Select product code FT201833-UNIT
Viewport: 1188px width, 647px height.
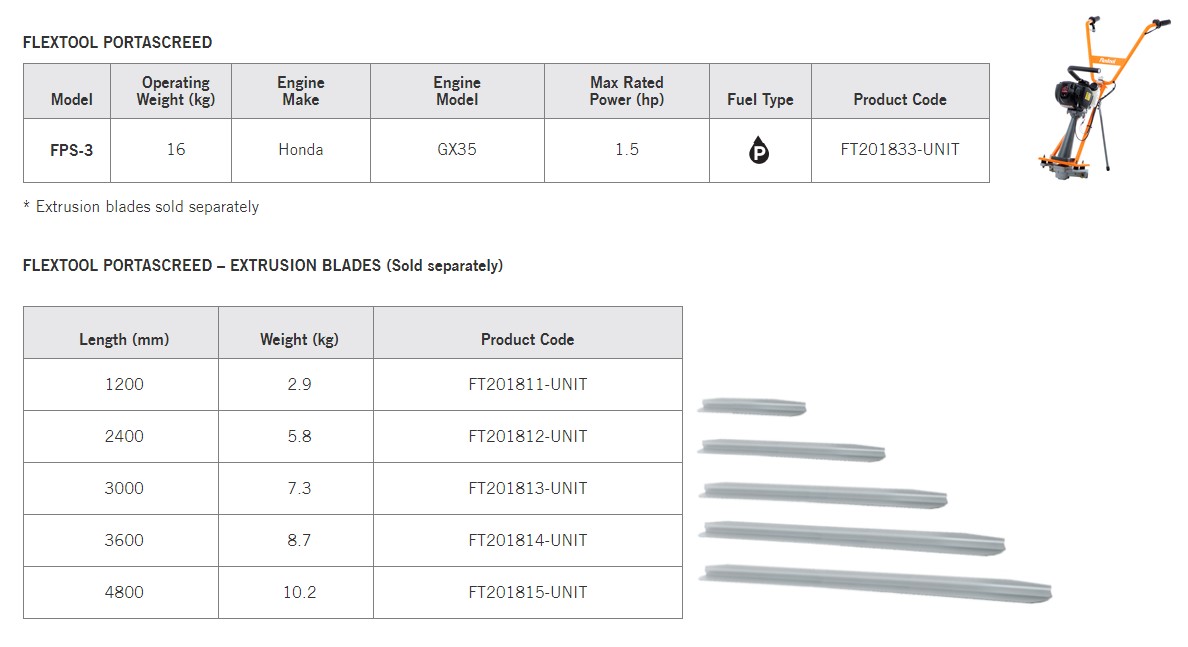pyautogui.click(x=900, y=150)
